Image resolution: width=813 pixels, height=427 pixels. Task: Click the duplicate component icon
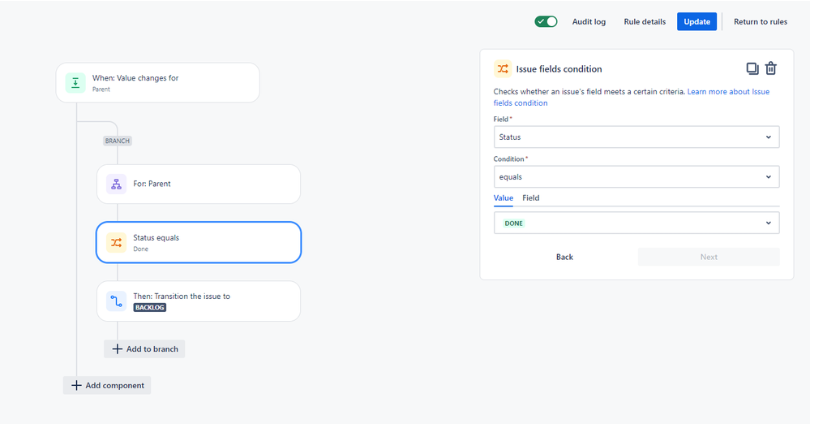pyautogui.click(x=751, y=68)
